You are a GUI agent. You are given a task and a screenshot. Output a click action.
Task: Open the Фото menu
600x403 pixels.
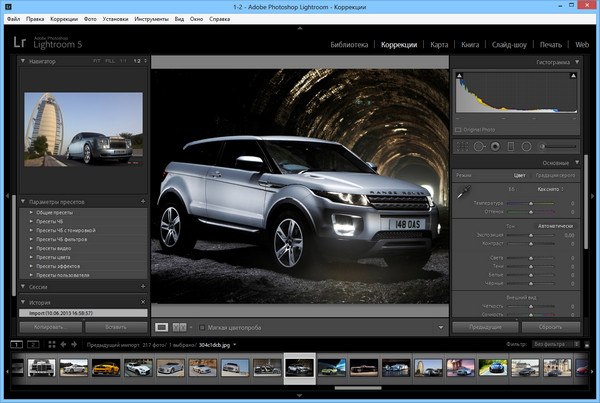coord(92,19)
